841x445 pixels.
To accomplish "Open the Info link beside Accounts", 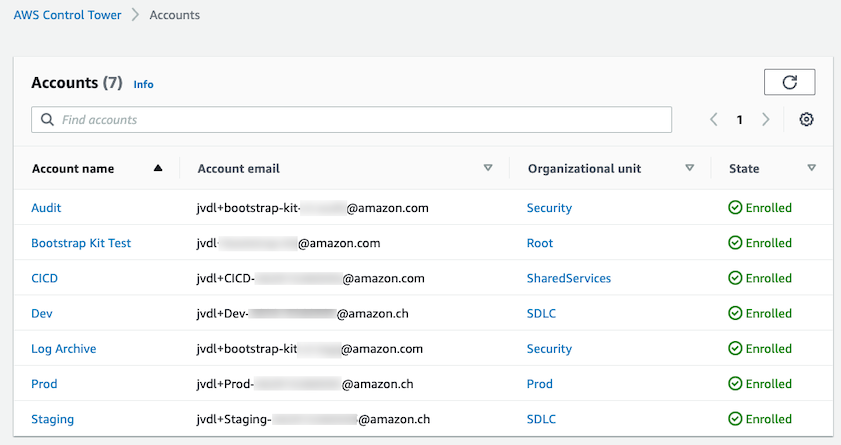I will (143, 85).
